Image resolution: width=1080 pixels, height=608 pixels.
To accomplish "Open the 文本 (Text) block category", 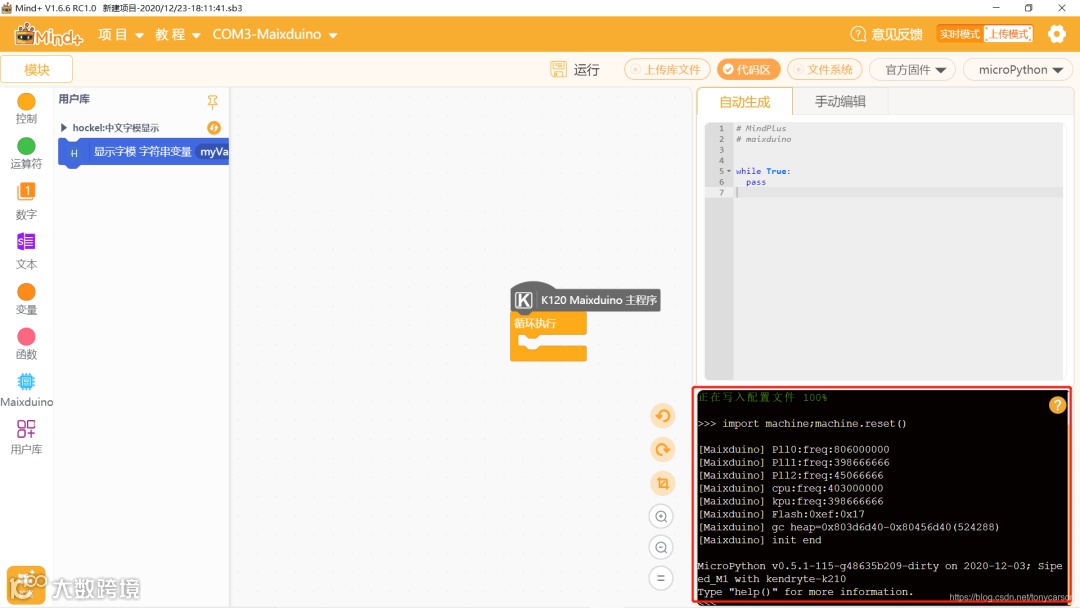I will (26, 251).
